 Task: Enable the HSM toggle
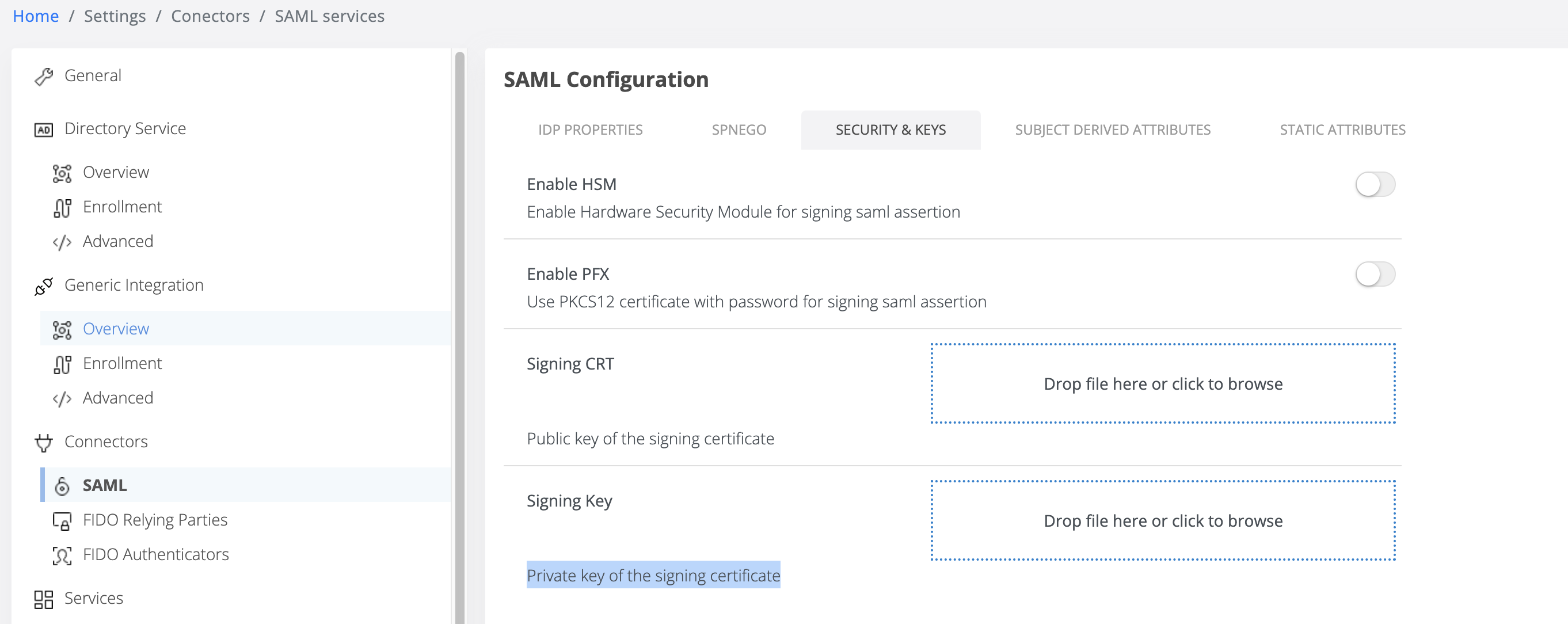point(1375,184)
